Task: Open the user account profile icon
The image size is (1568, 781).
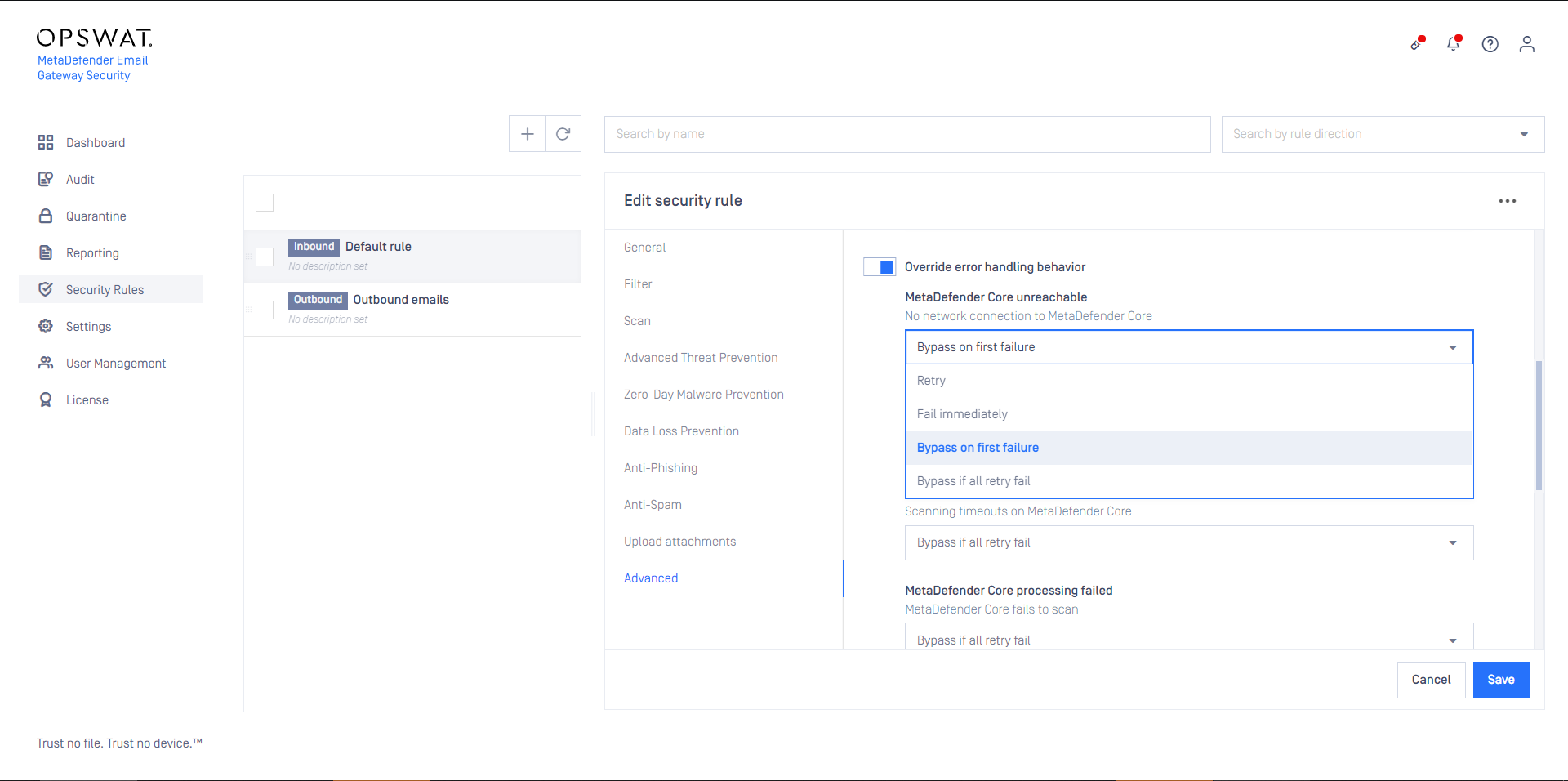Action: [x=1527, y=44]
